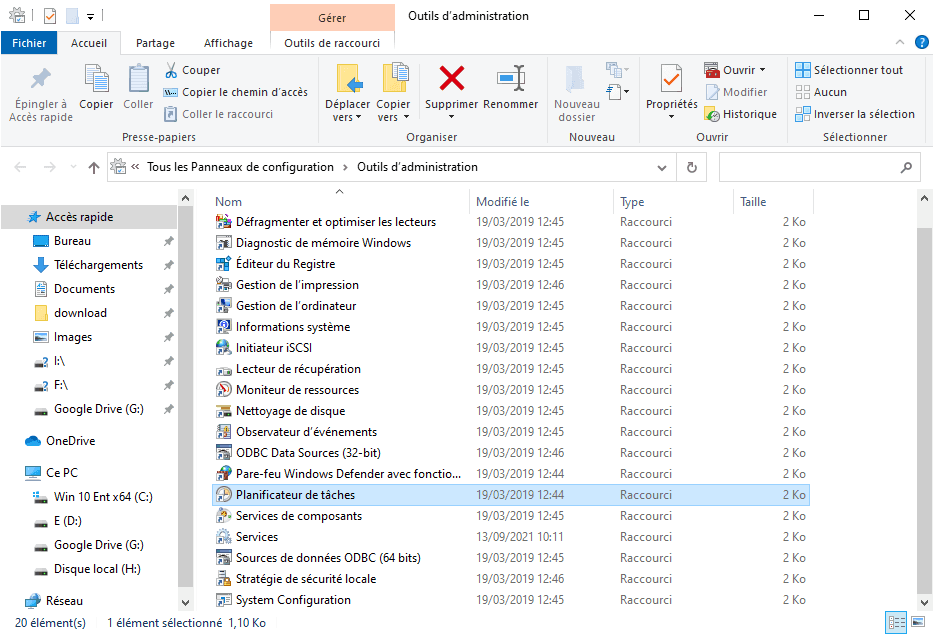Open the Quick Access Toolbar customize dropdown
Viewport: 934px width, 635px height.
(90, 17)
